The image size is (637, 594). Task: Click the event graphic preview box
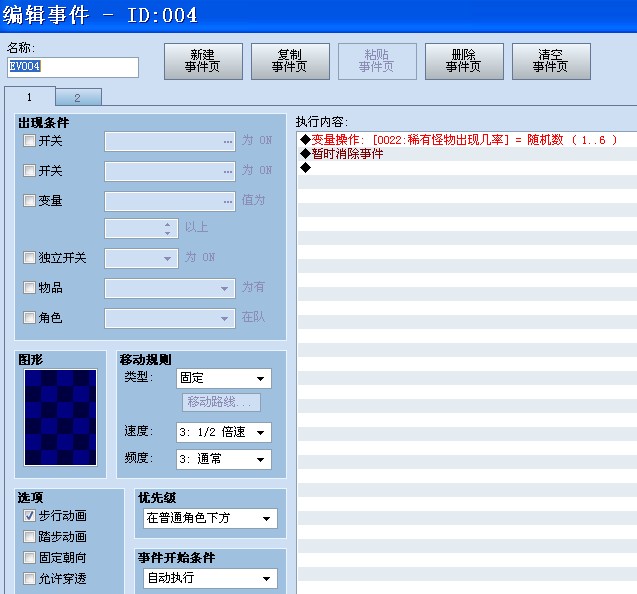[61, 417]
